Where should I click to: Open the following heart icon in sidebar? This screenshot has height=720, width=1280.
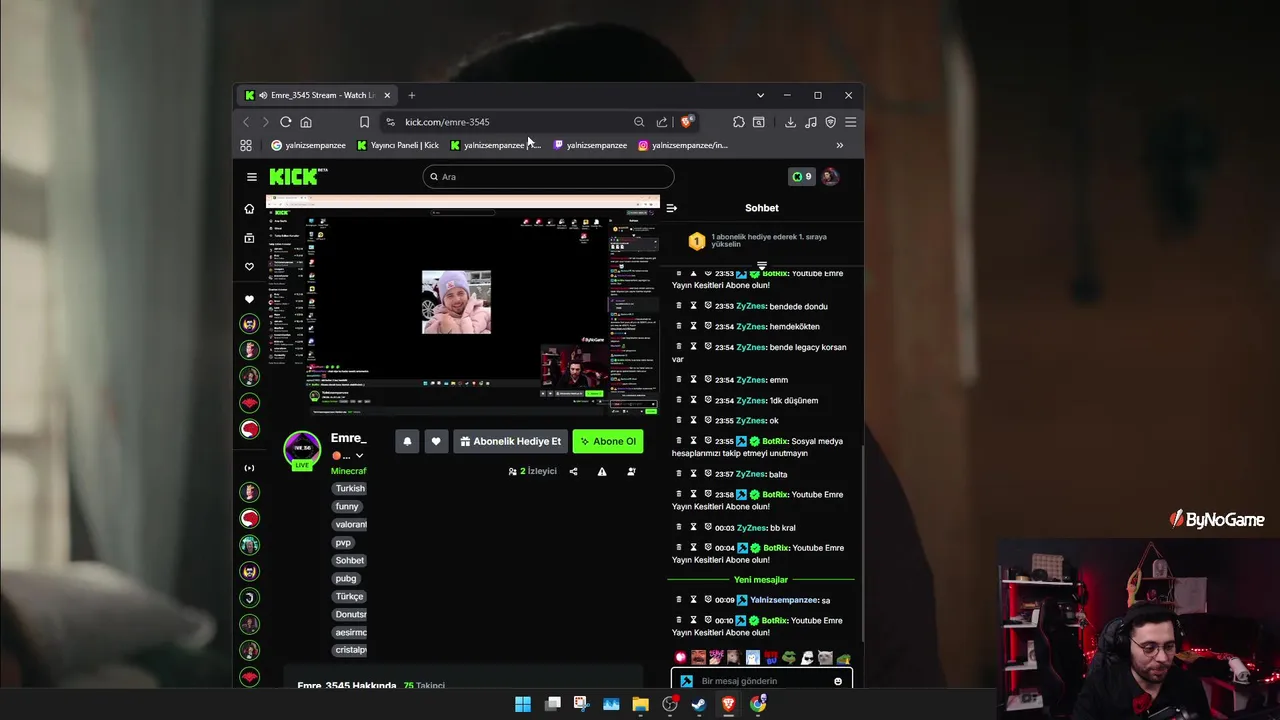point(249,267)
